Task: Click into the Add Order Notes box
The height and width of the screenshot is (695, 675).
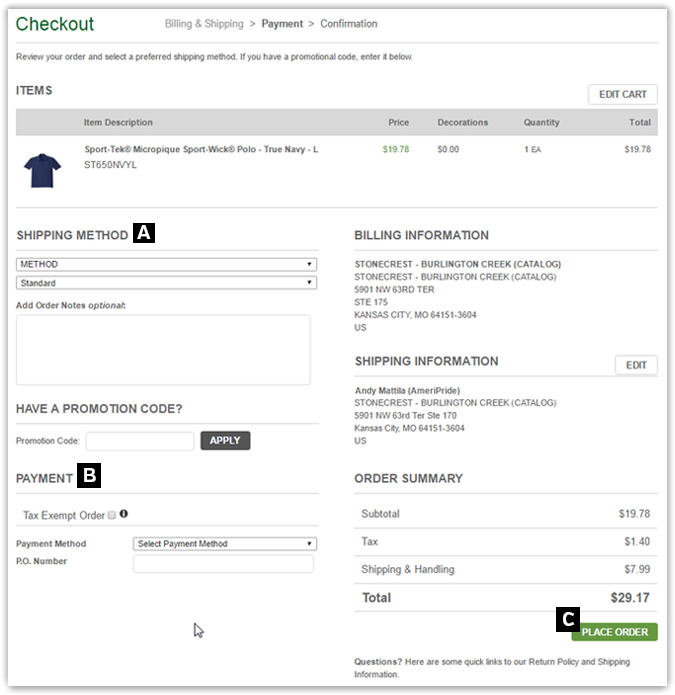Action: pos(163,349)
